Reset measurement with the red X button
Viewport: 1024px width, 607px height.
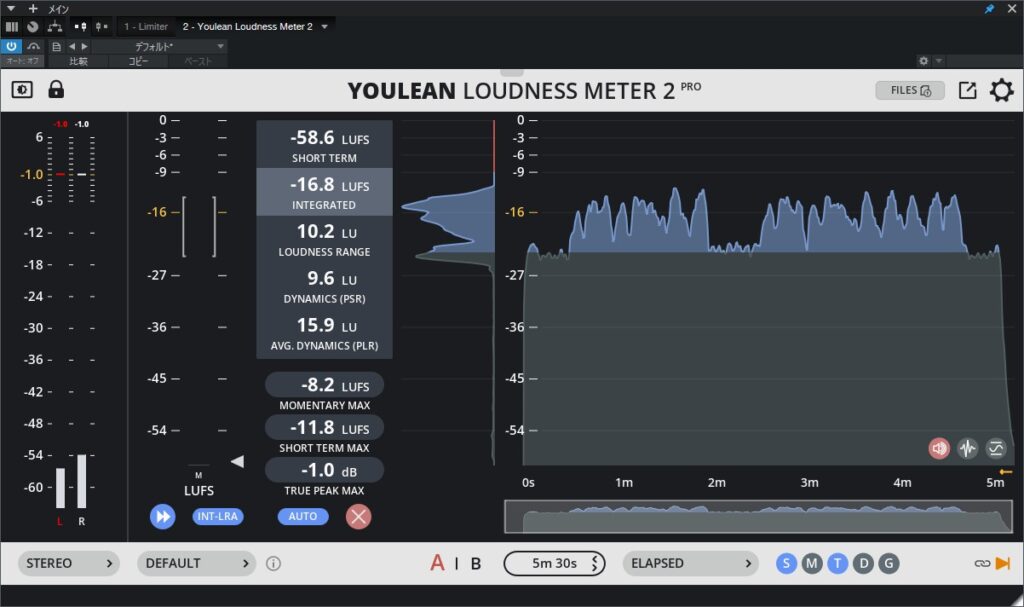[358, 517]
